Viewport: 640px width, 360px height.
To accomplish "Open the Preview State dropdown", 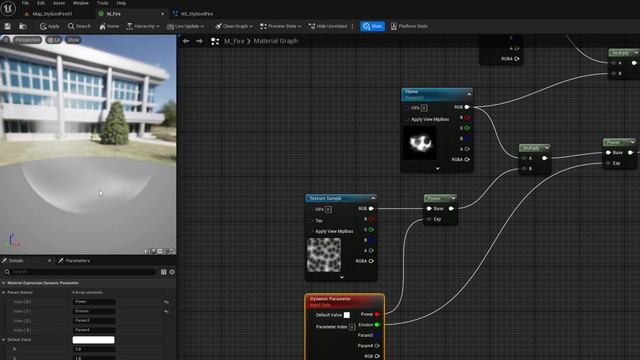I will (280, 26).
